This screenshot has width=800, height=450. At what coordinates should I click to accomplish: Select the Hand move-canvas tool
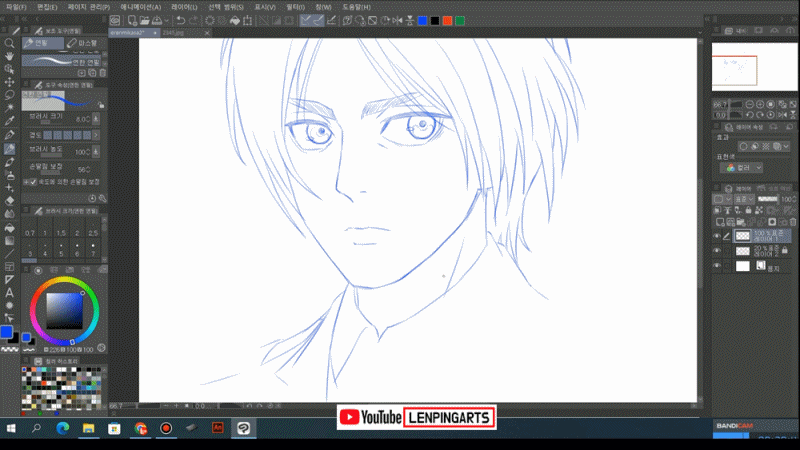point(9,56)
